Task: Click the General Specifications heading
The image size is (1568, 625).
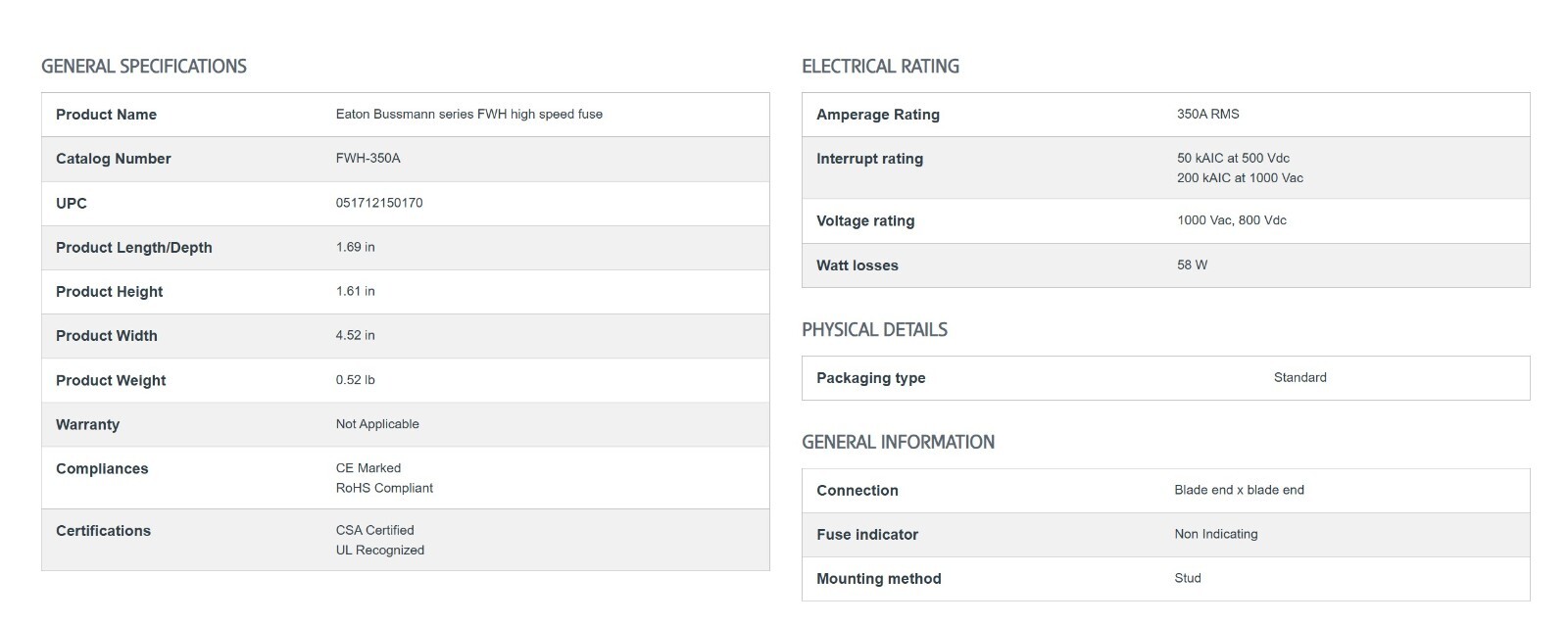Action: [x=144, y=67]
